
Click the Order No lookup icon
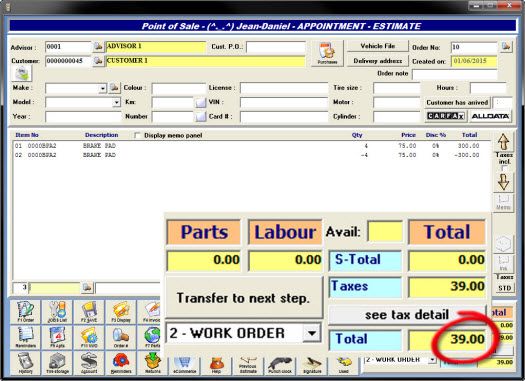(x=506, y=47)
